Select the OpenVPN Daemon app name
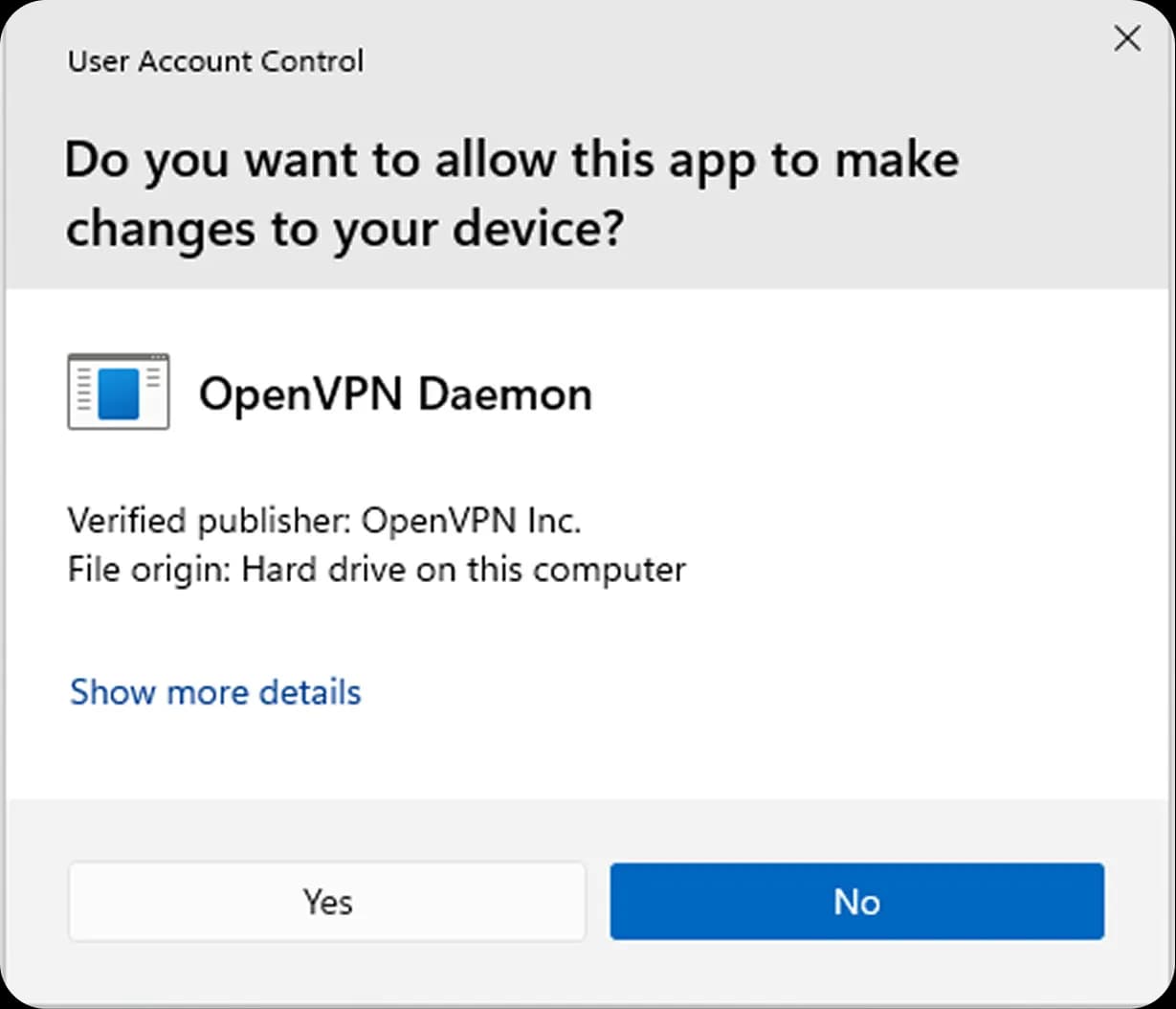This screenshot has width=1176, height=1009. click(x=395, y=394)
